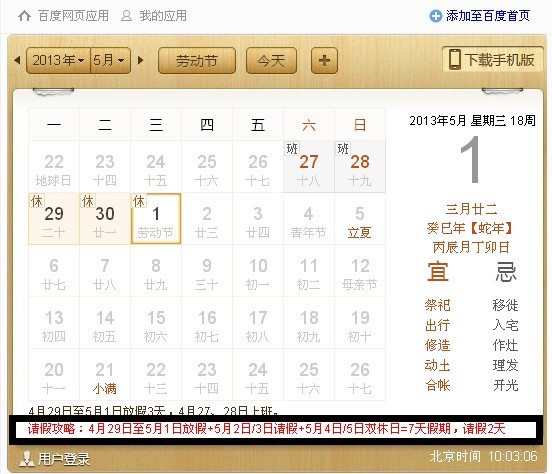This screenshot has width=552, height=474.
Task: Open the 2013年 year dropdown
Action: point(58,61)
